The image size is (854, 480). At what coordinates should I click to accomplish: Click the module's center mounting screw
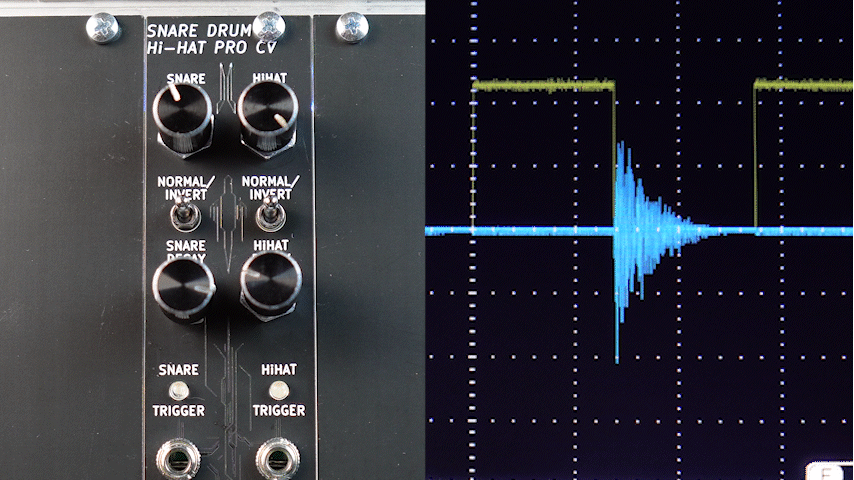pyautogui.click(x=269, y=27)
